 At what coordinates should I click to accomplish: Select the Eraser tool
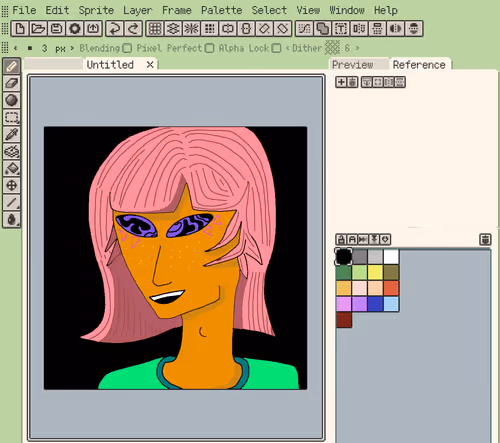click(12, 83)
